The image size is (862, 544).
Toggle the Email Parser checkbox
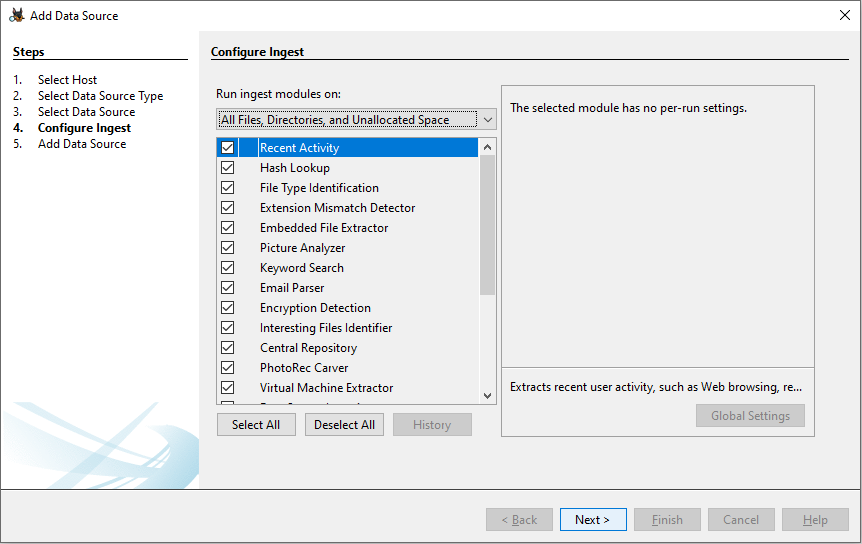click(227, 288)
